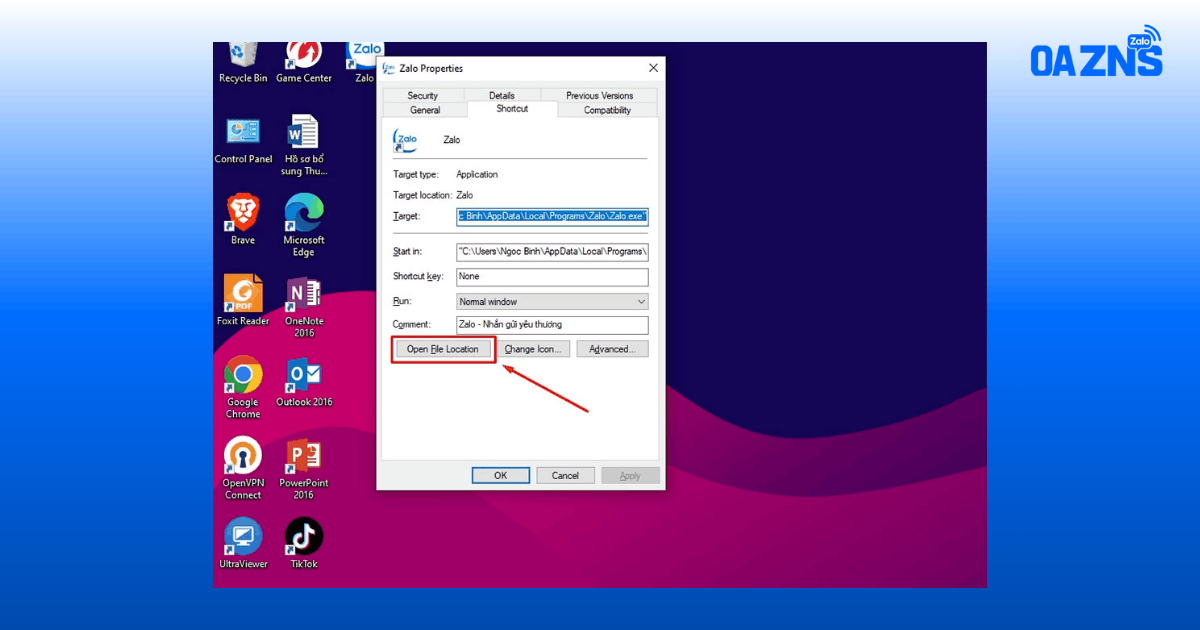Open the Outlook 2016 shortcut
Image resolution: width=1200 pixels, height=630 pixels.
pos(304,382)
